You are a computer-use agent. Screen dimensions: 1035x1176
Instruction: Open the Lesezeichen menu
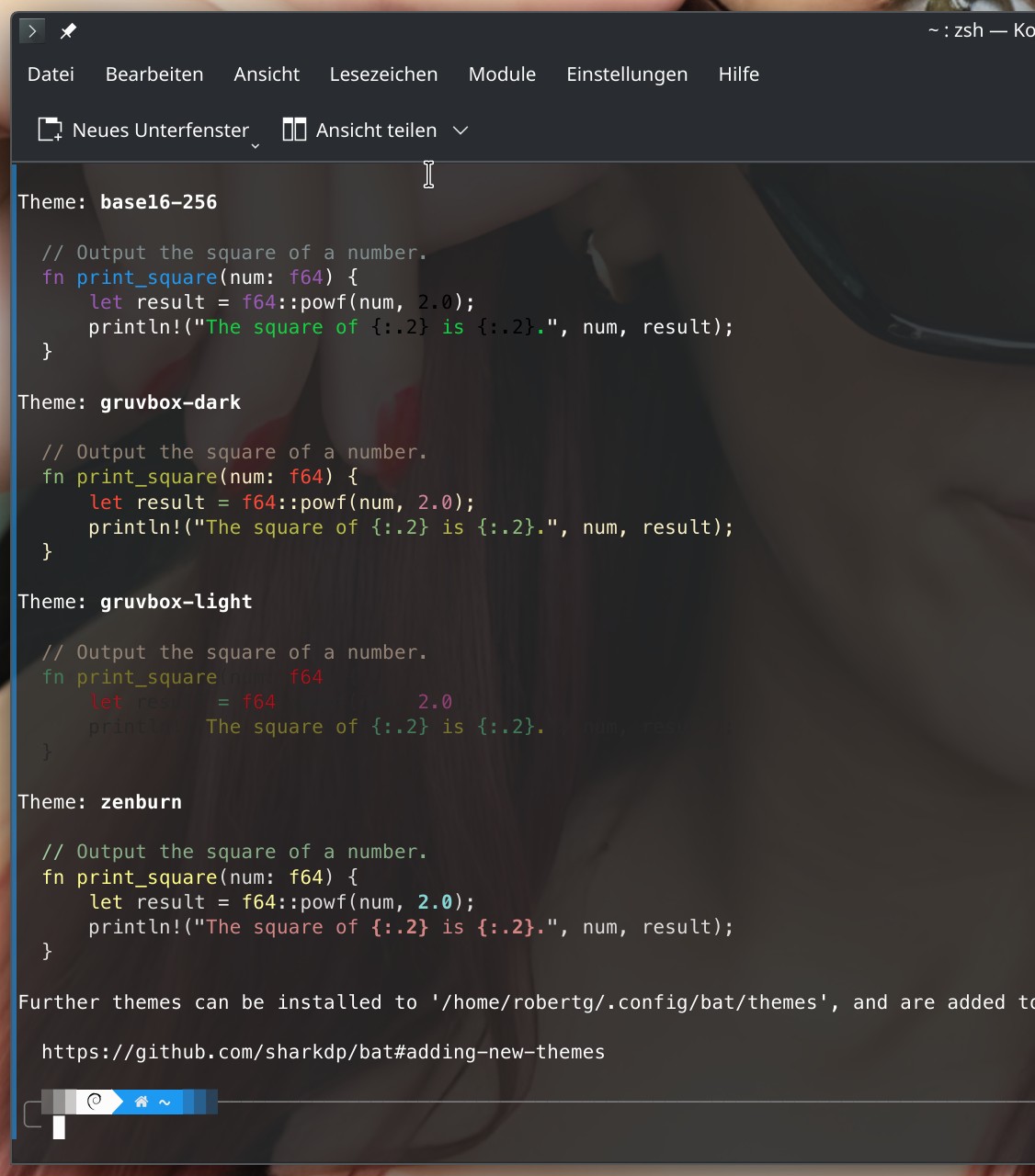click(x=383, y=74)
